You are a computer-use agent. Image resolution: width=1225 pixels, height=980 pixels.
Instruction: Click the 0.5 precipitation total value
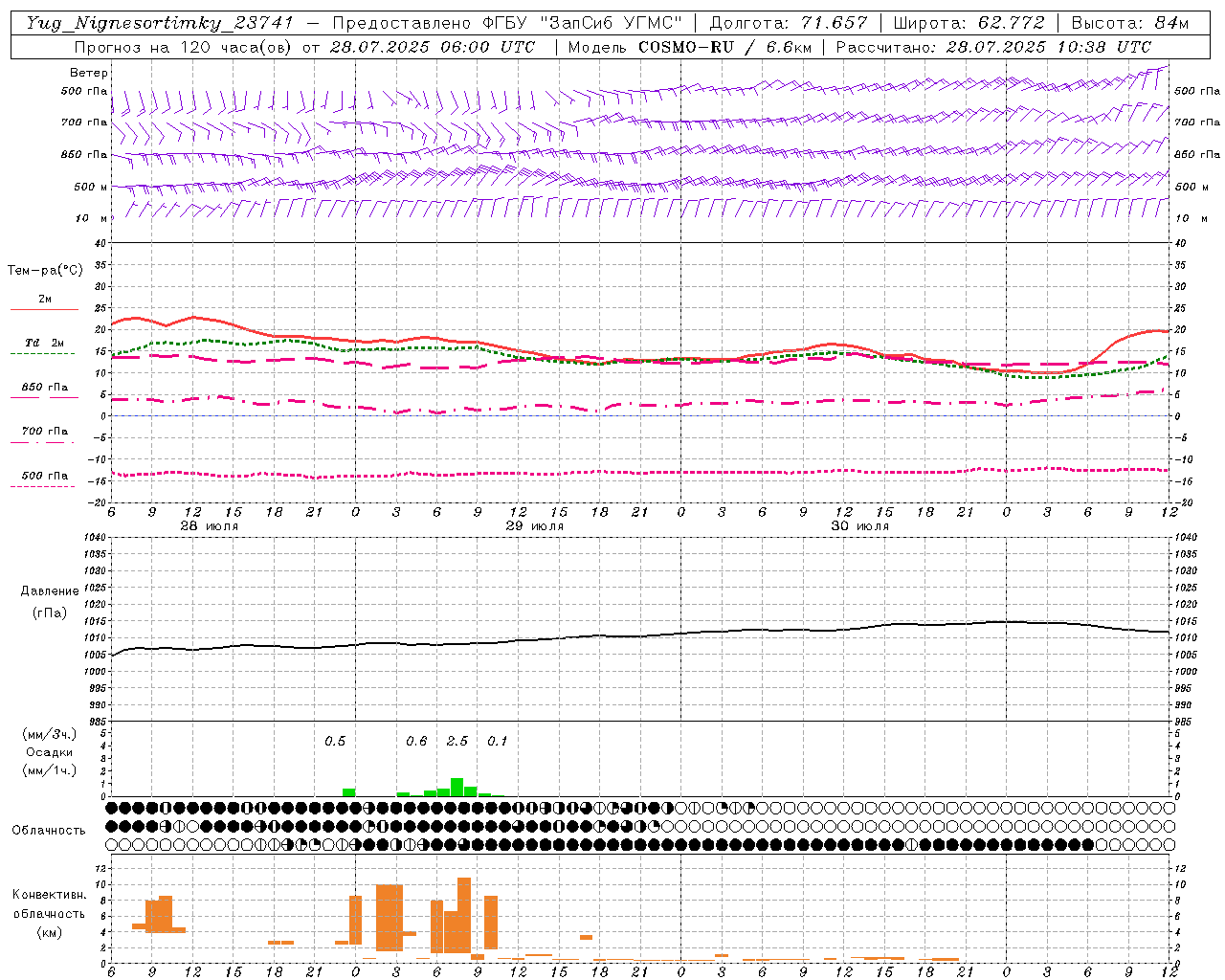335,742
